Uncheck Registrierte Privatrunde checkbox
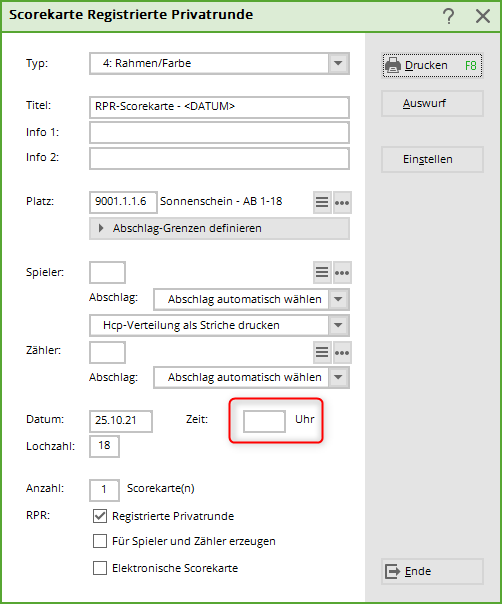Screen dimensions: 502x604 click(x=100, y=516)
